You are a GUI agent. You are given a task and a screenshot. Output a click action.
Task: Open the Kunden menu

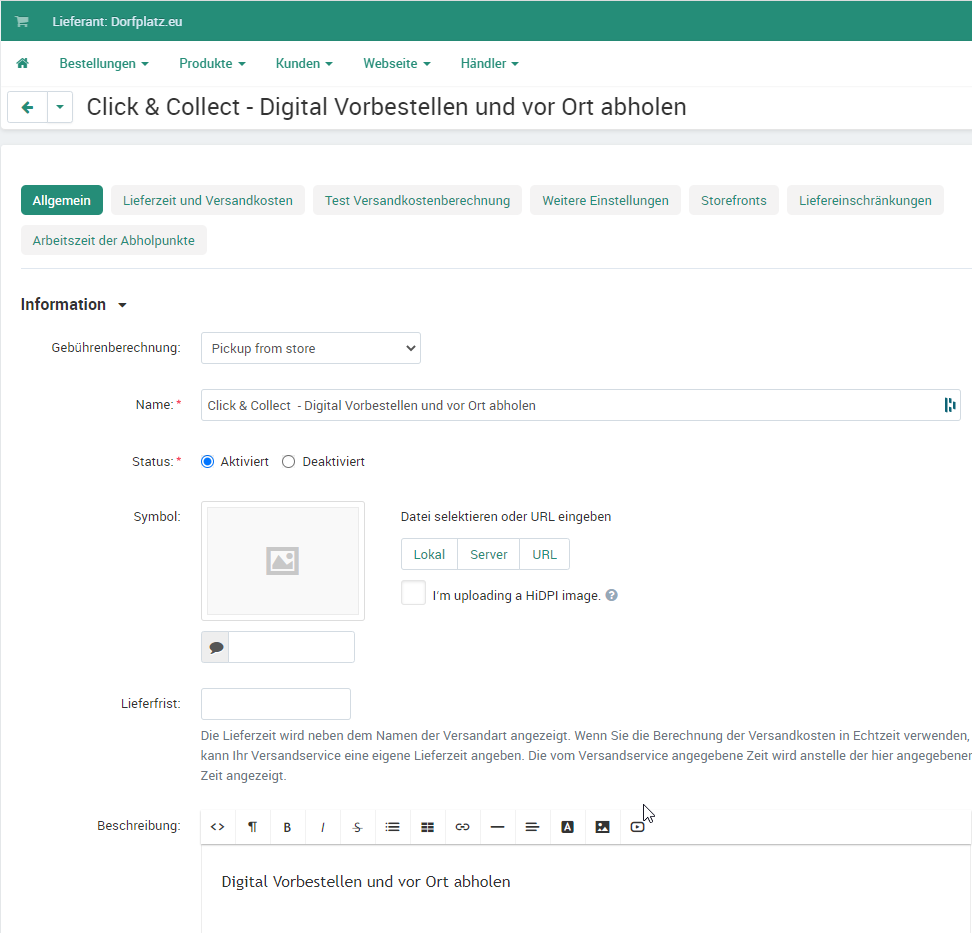point(304,63)
